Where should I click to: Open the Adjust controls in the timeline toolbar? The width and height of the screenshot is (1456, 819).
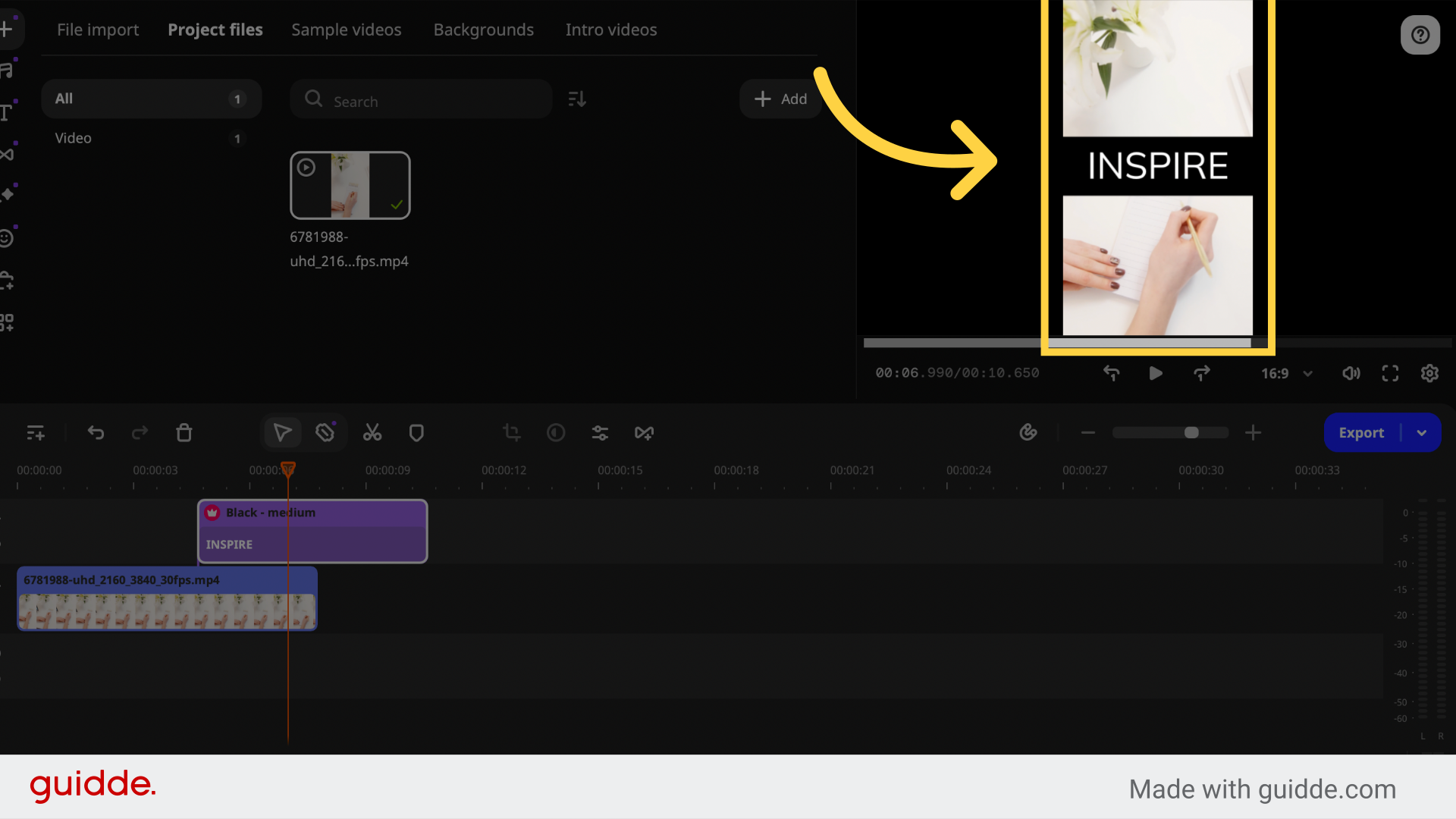click(599, 432)
